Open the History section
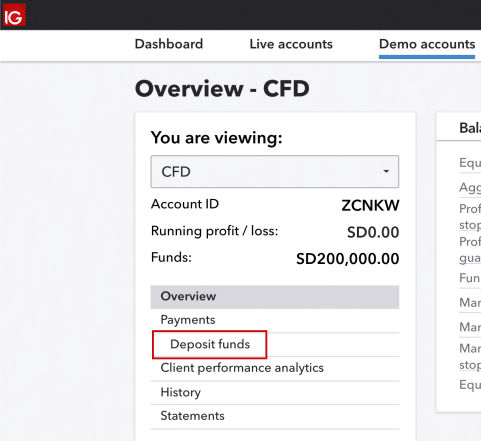Viewport: 481px width, 441px height. tap(275, 392)
